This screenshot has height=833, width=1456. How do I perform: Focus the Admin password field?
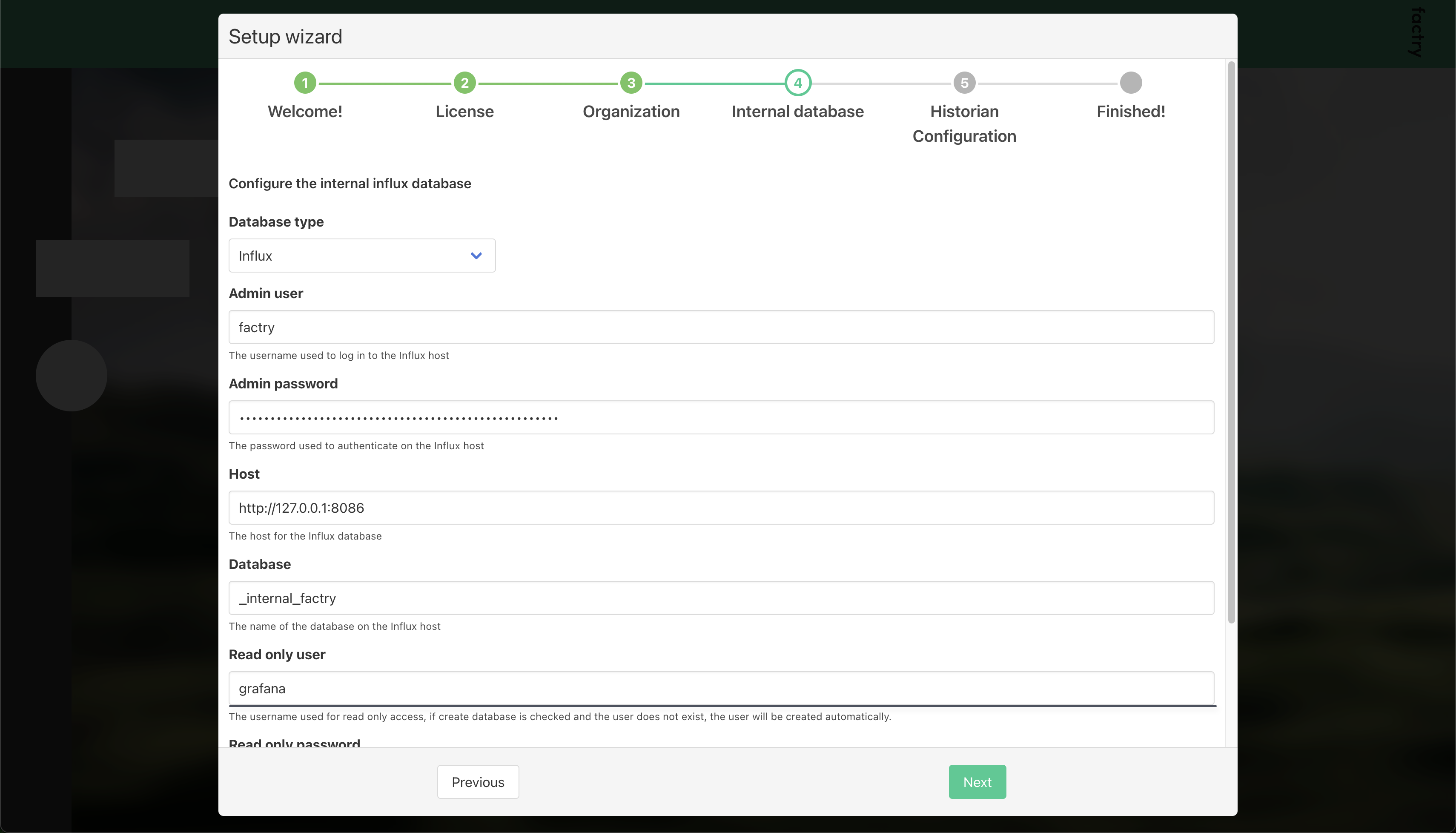721,418
